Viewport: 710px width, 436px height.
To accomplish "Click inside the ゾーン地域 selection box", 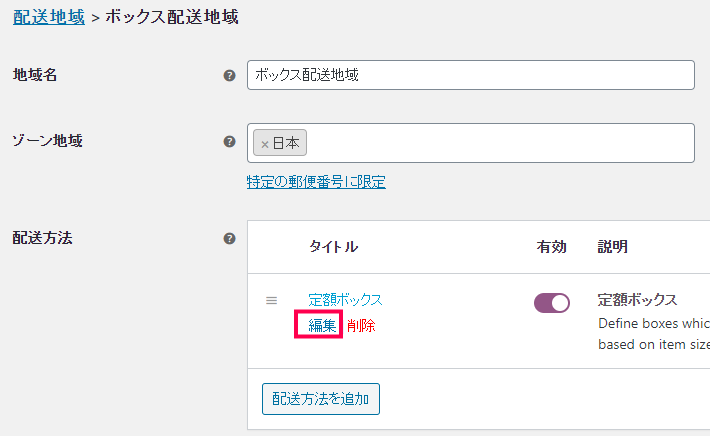I will (x=500, y=143).
